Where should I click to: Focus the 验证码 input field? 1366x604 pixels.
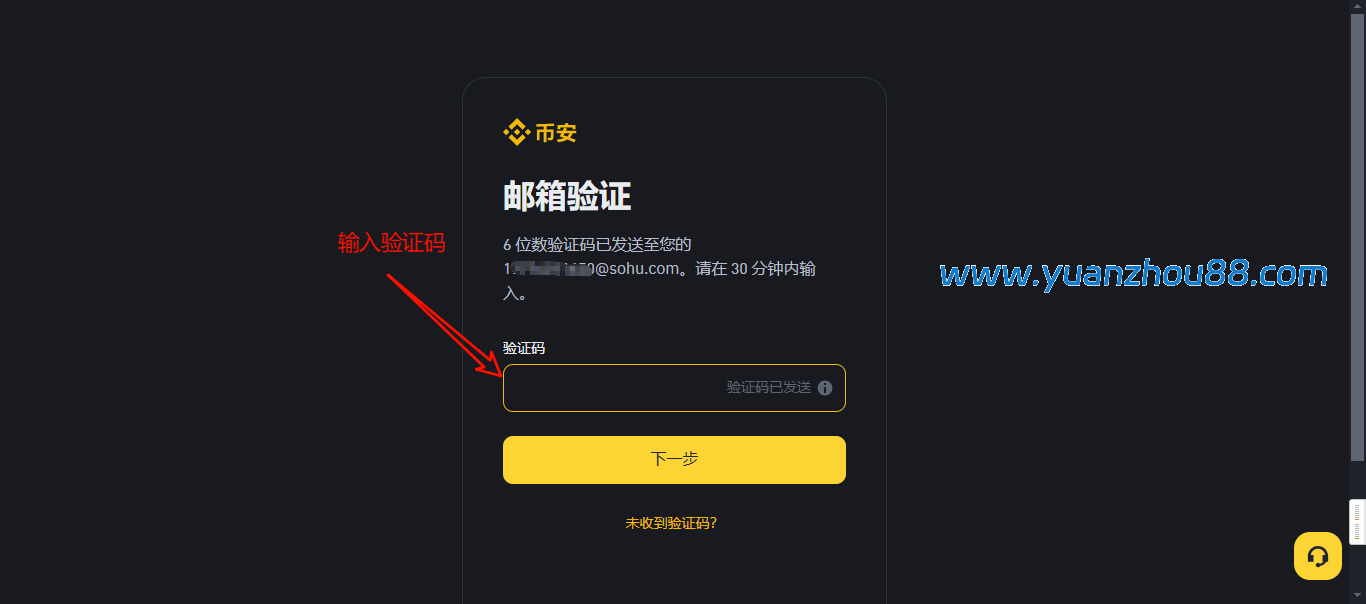674,388
